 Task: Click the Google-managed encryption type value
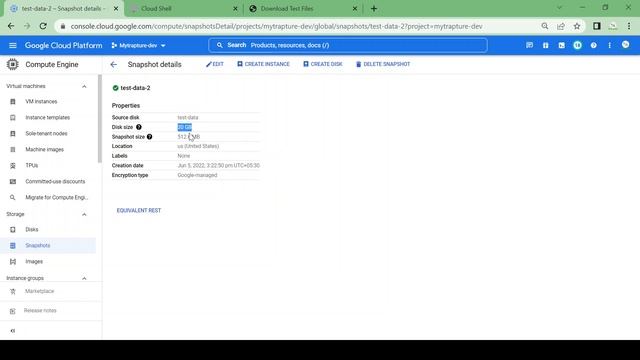197,175
